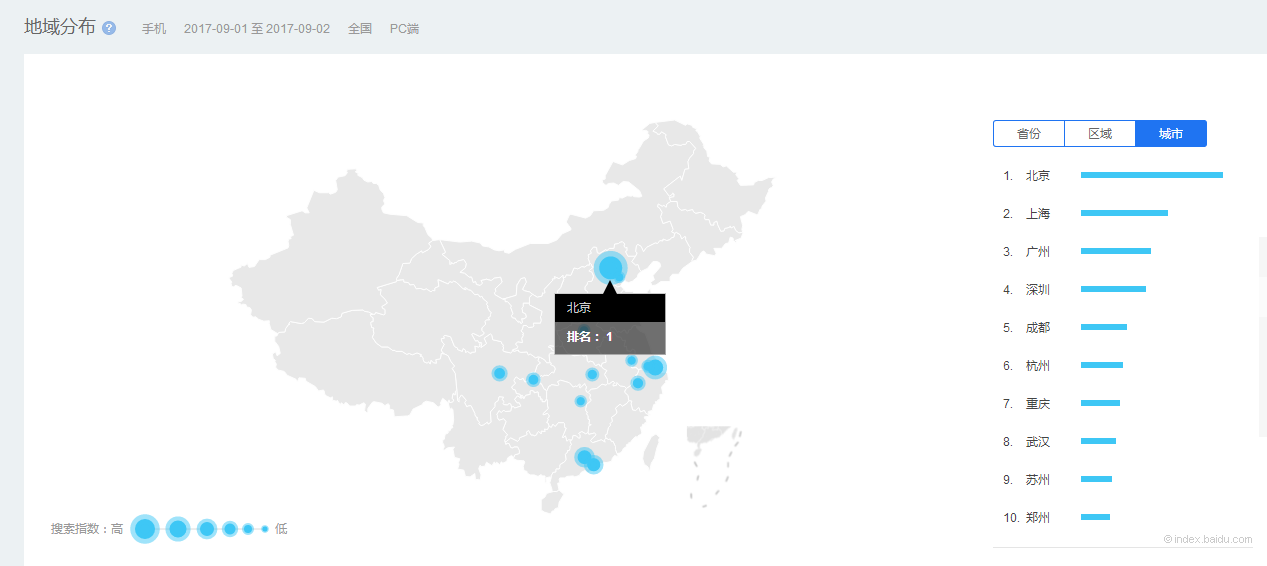Click the 手机 keyword label
Viewport: 1267px width, 566px height.
154,29
